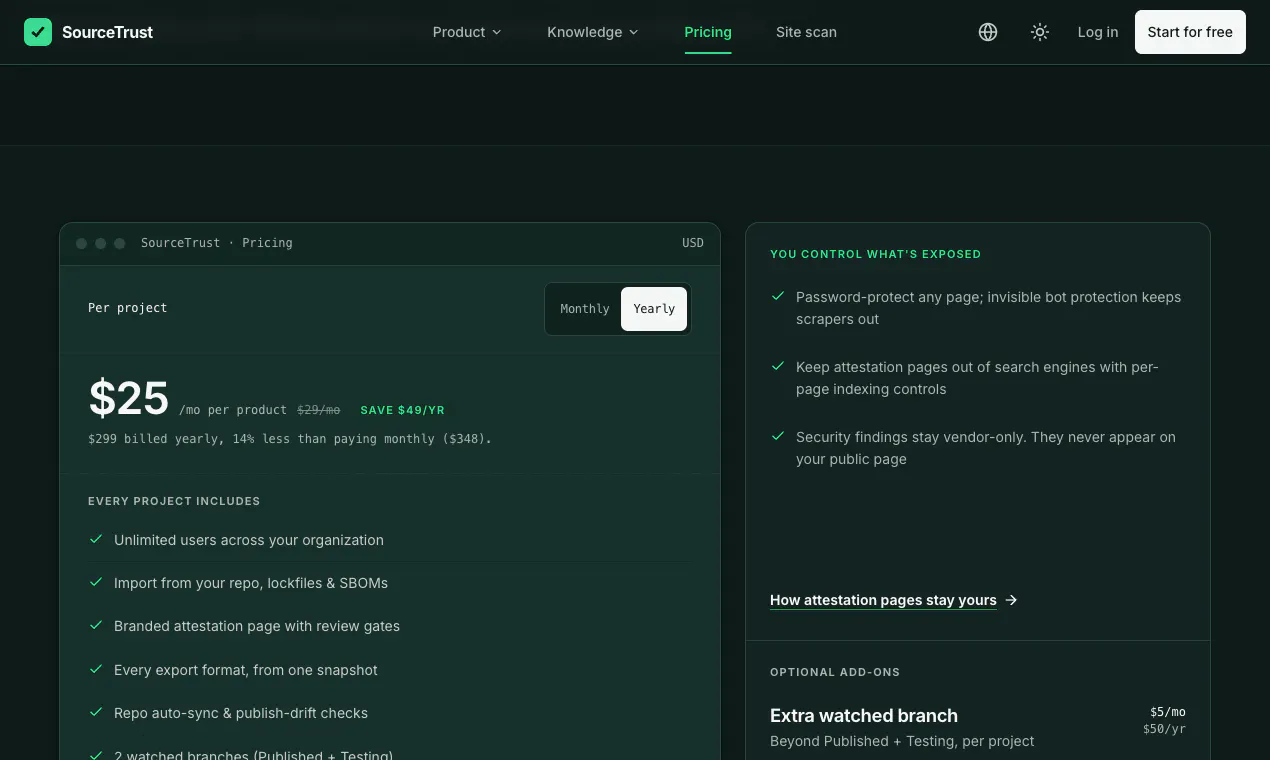Click 'Password-protect any page' feature text
This screenshot has height=760, width=1270.
[988, 308]
